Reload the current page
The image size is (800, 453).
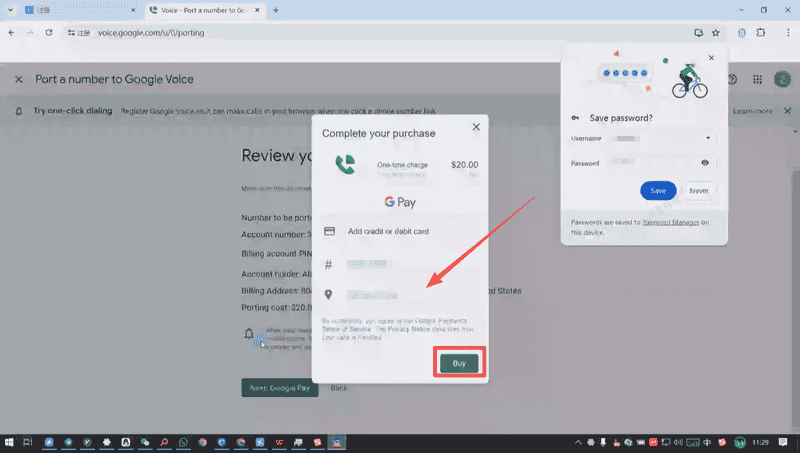(49, 33)
